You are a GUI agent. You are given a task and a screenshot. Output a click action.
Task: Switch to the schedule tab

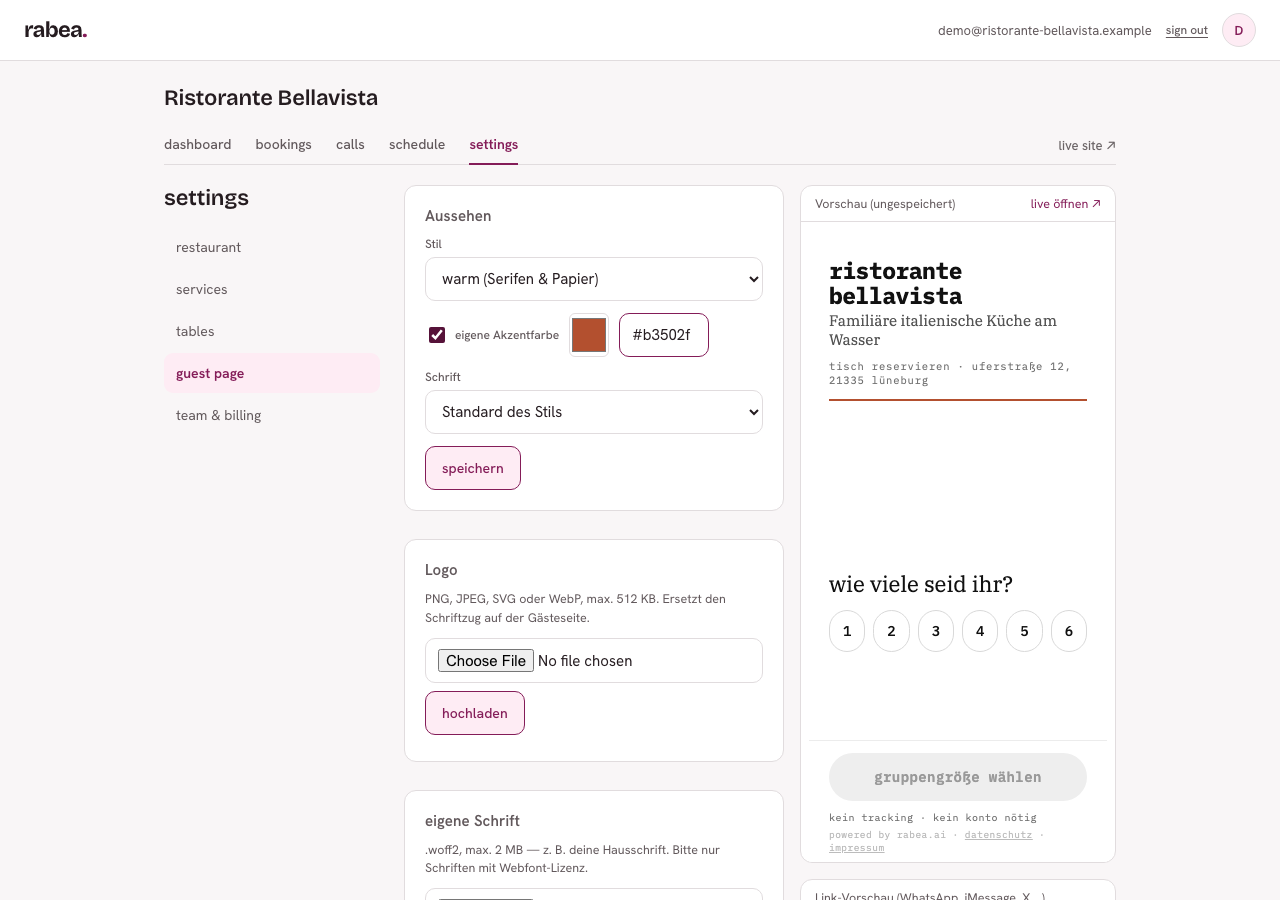(417, 144)
